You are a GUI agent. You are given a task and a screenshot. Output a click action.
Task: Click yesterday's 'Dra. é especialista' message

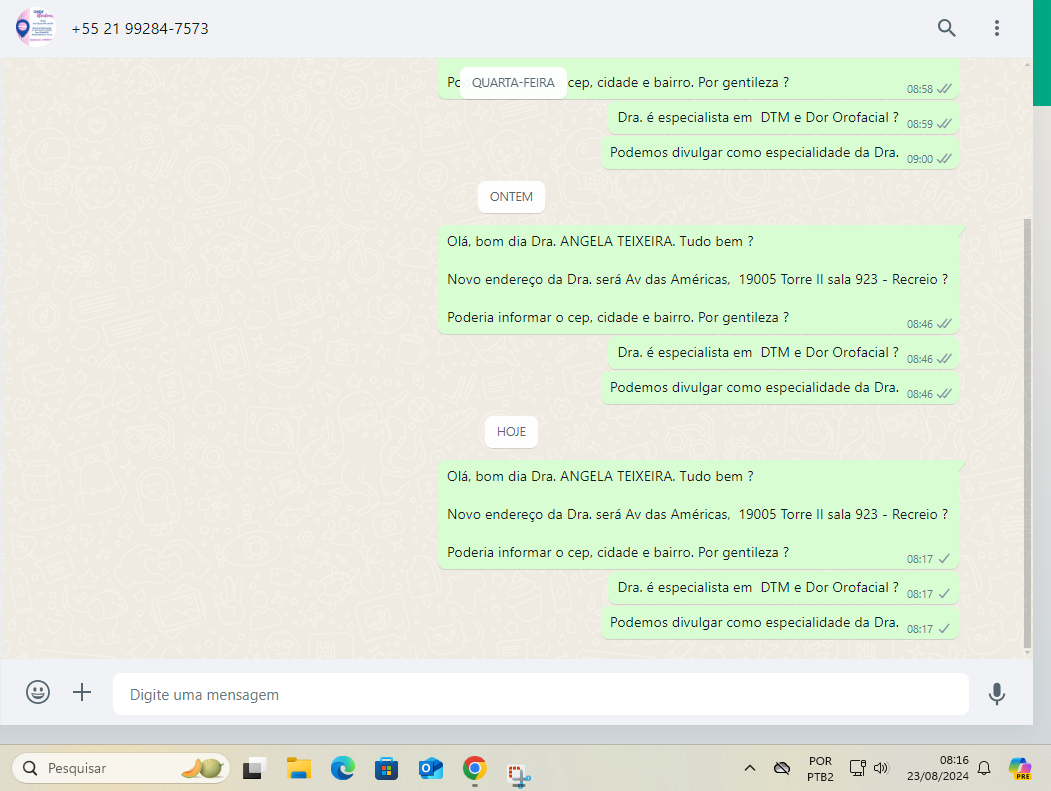pyautogui.click(x=757, y=353)
